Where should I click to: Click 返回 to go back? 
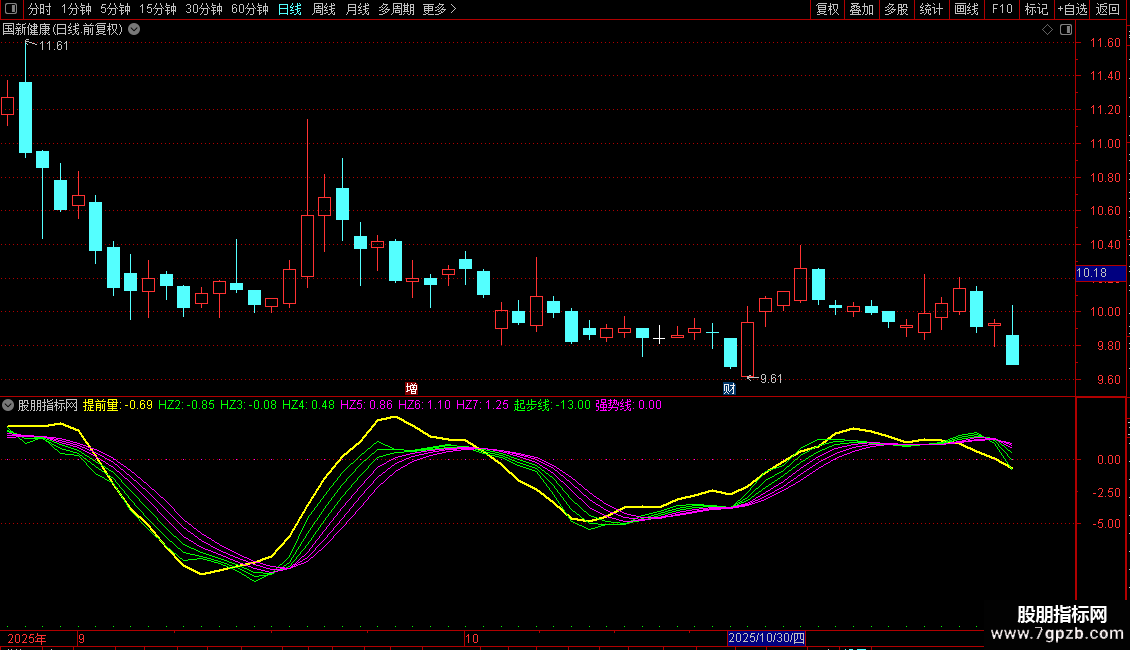point(1108,9)
